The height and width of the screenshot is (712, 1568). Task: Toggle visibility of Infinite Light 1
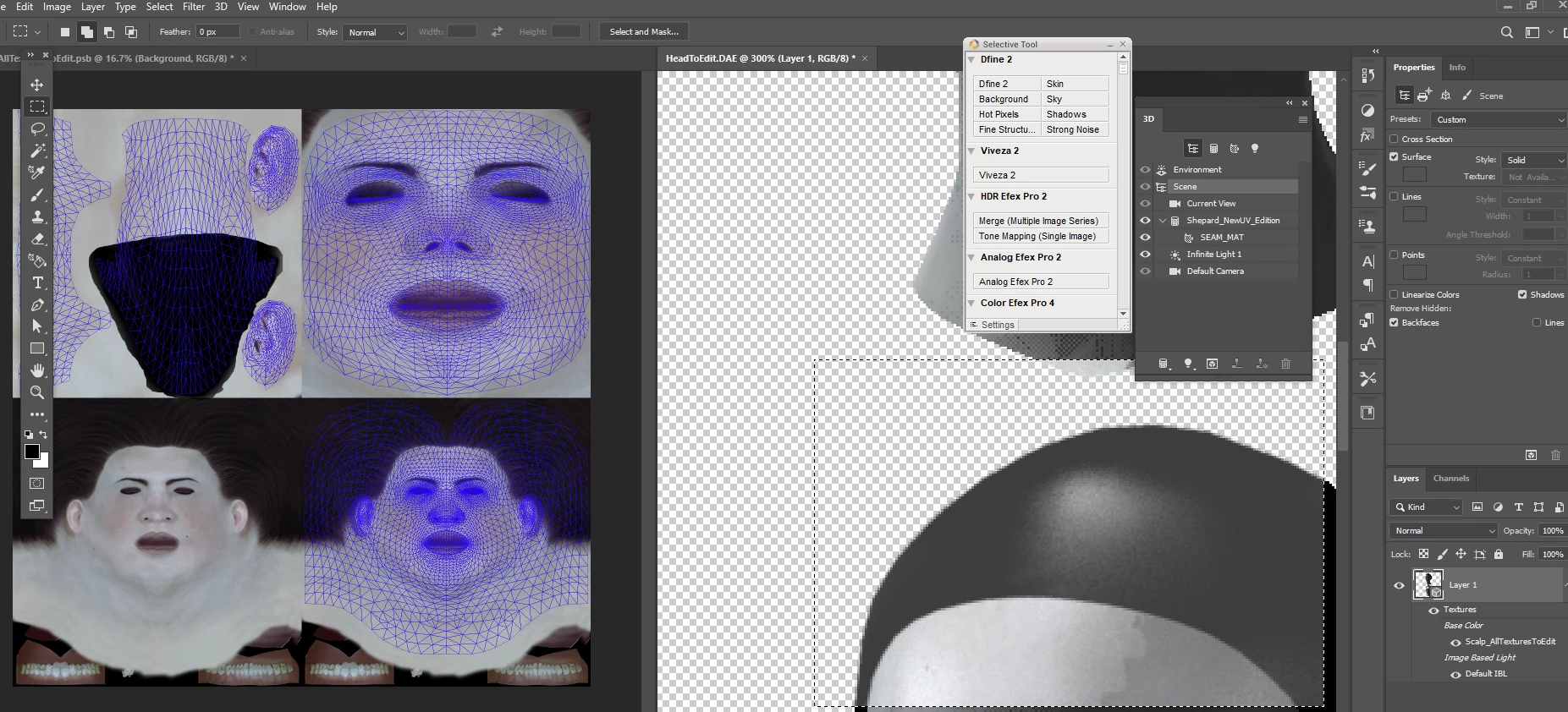(x=1145, y=255)
